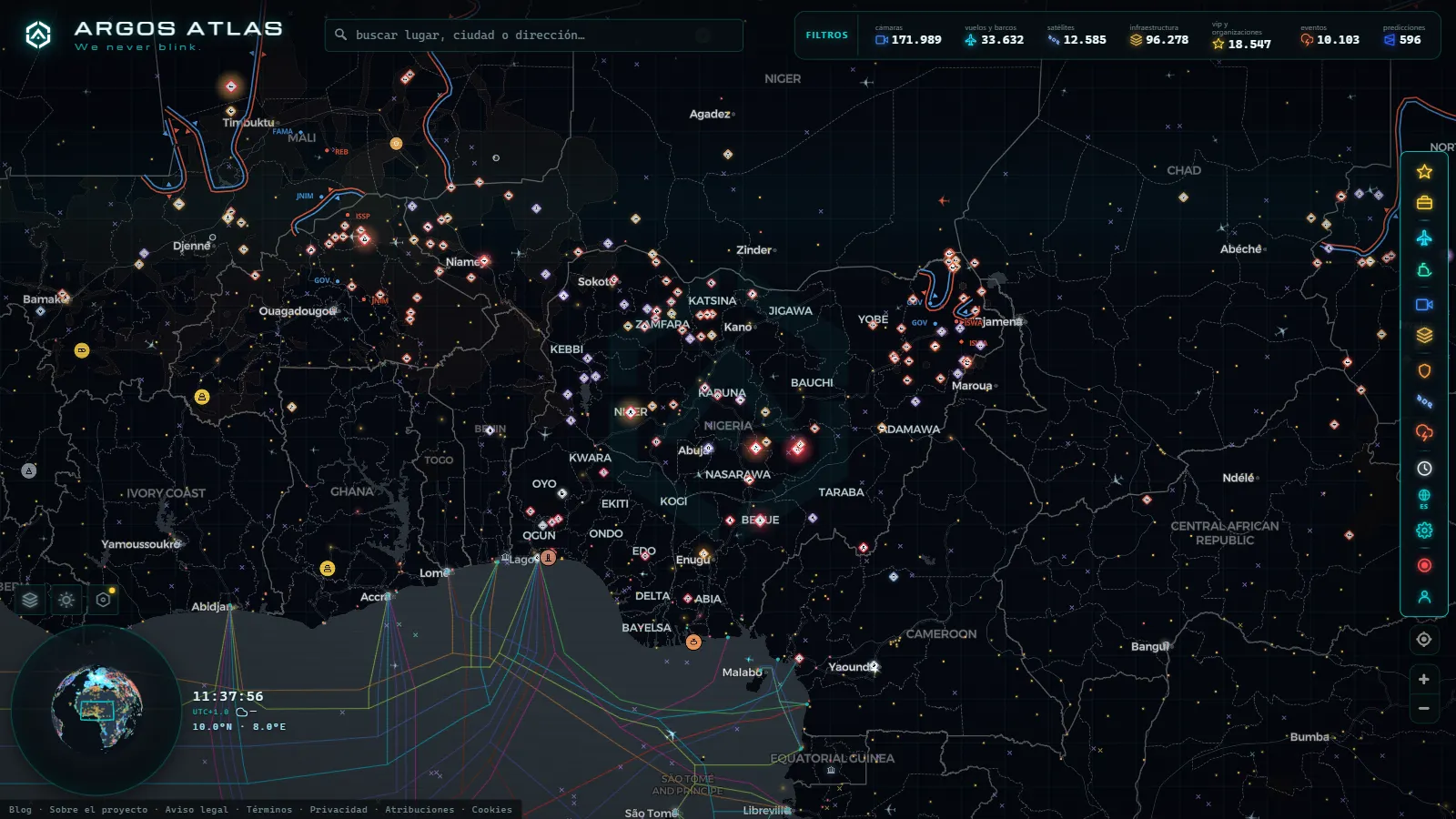Select the satellite icon in right sidebar
The image size is (1456, 819).
coord(1424,401)
